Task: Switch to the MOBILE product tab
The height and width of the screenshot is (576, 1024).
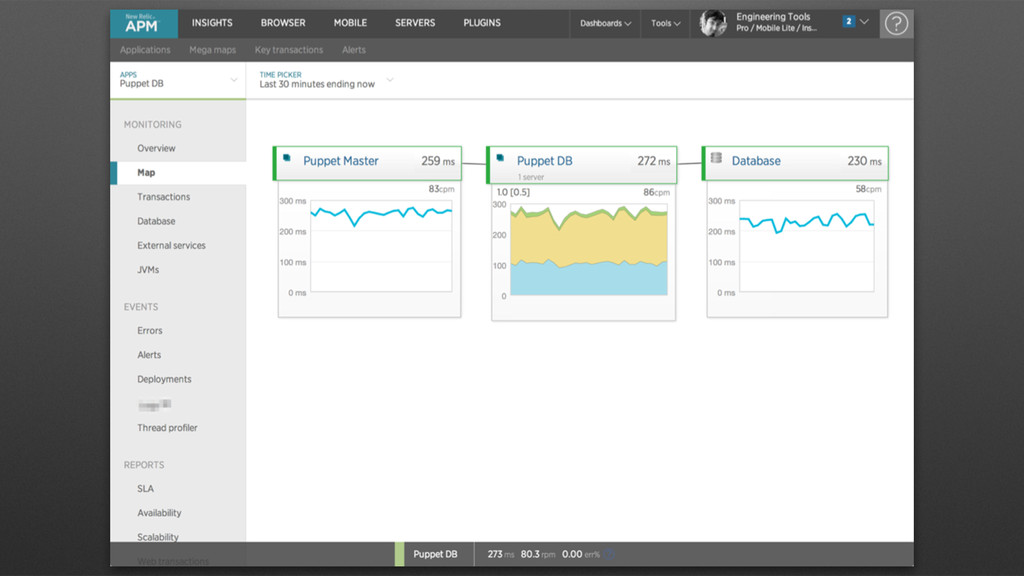Action: pos(350,23)
